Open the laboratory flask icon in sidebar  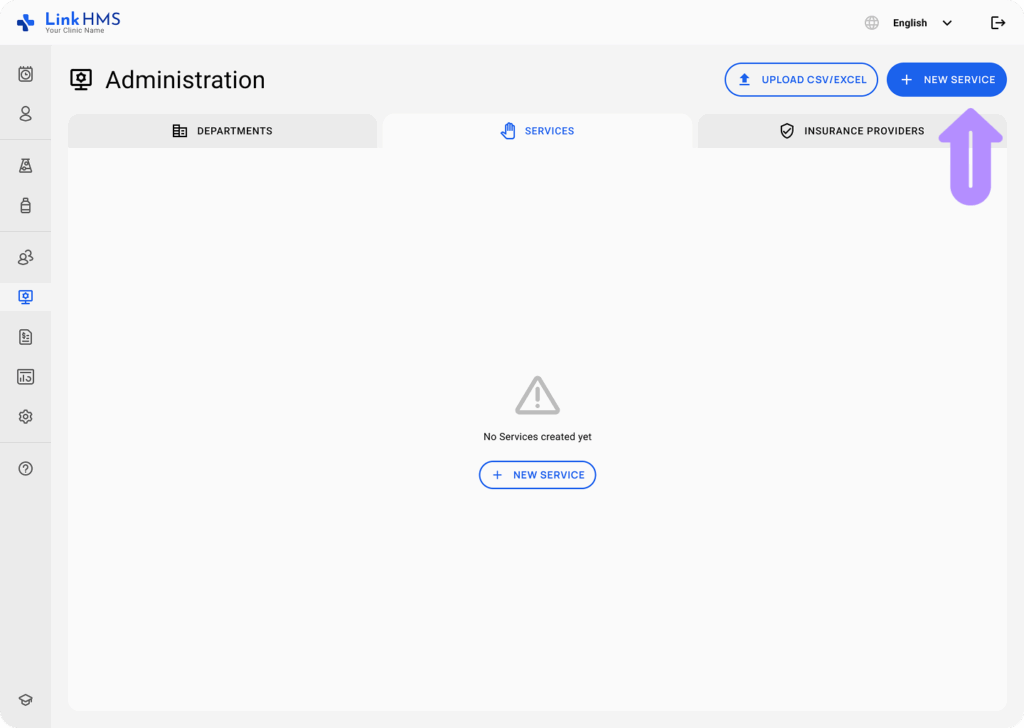(25, 166)
